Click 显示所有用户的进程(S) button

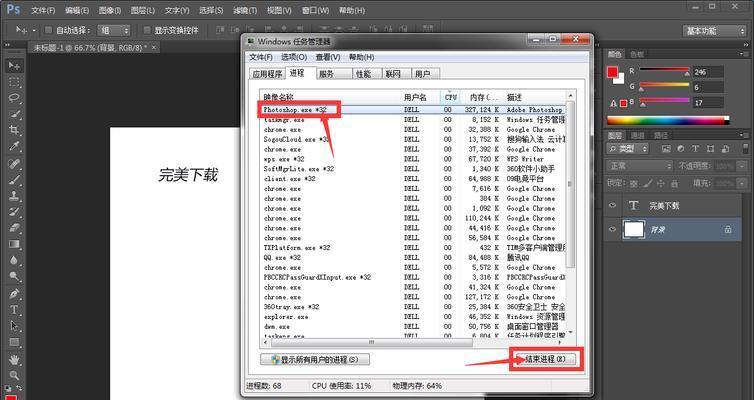coord(315,360)
